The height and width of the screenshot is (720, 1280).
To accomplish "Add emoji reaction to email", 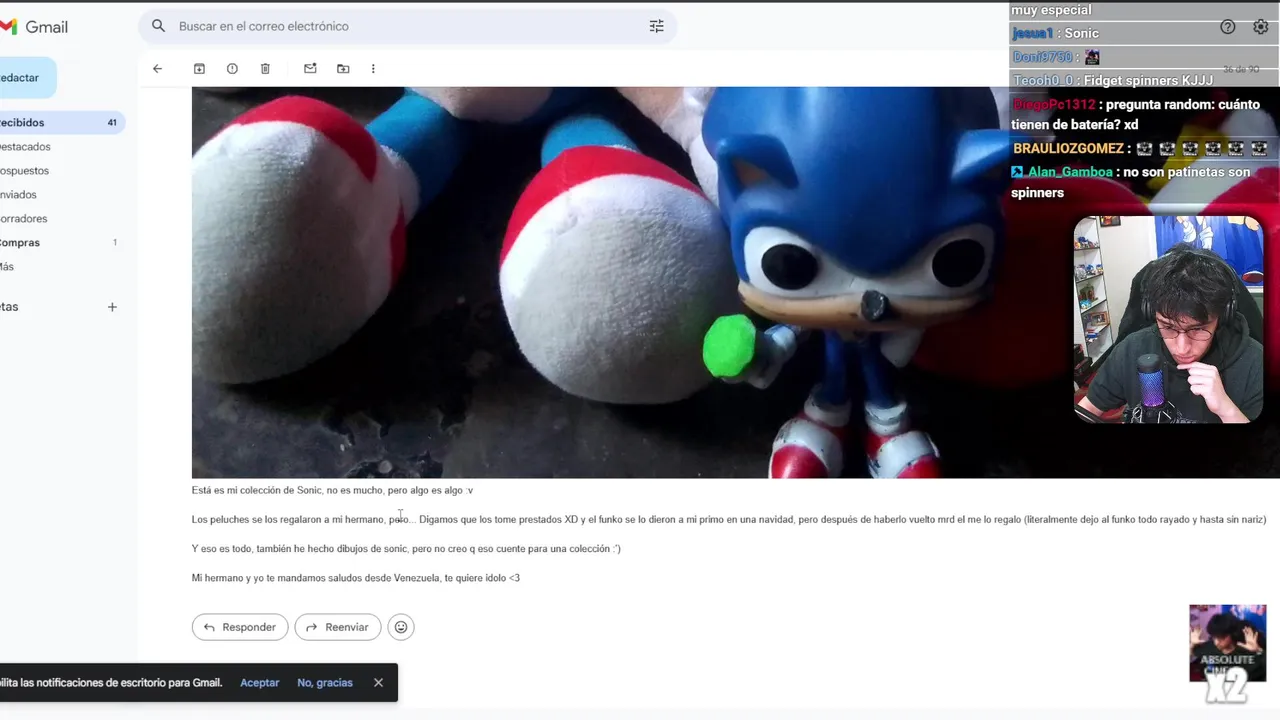I will pos(401,627).
